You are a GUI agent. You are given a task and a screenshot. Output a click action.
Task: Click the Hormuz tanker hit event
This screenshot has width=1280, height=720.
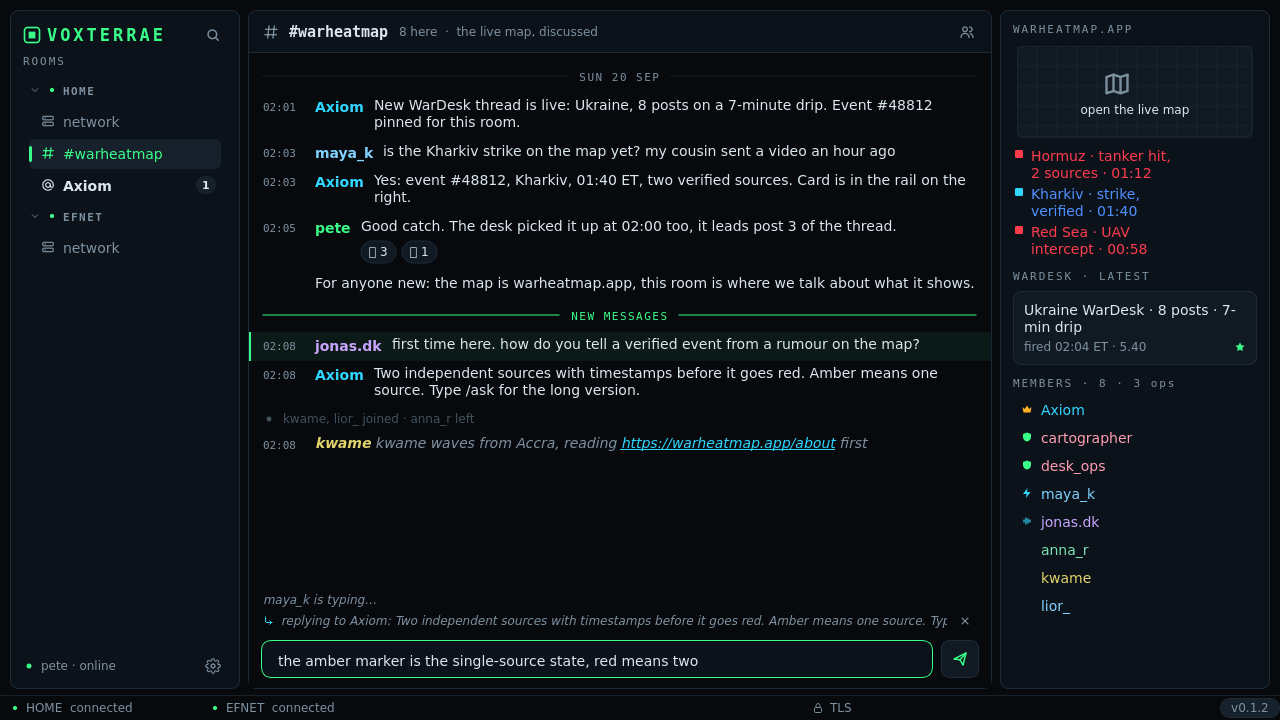point(1100,165)
